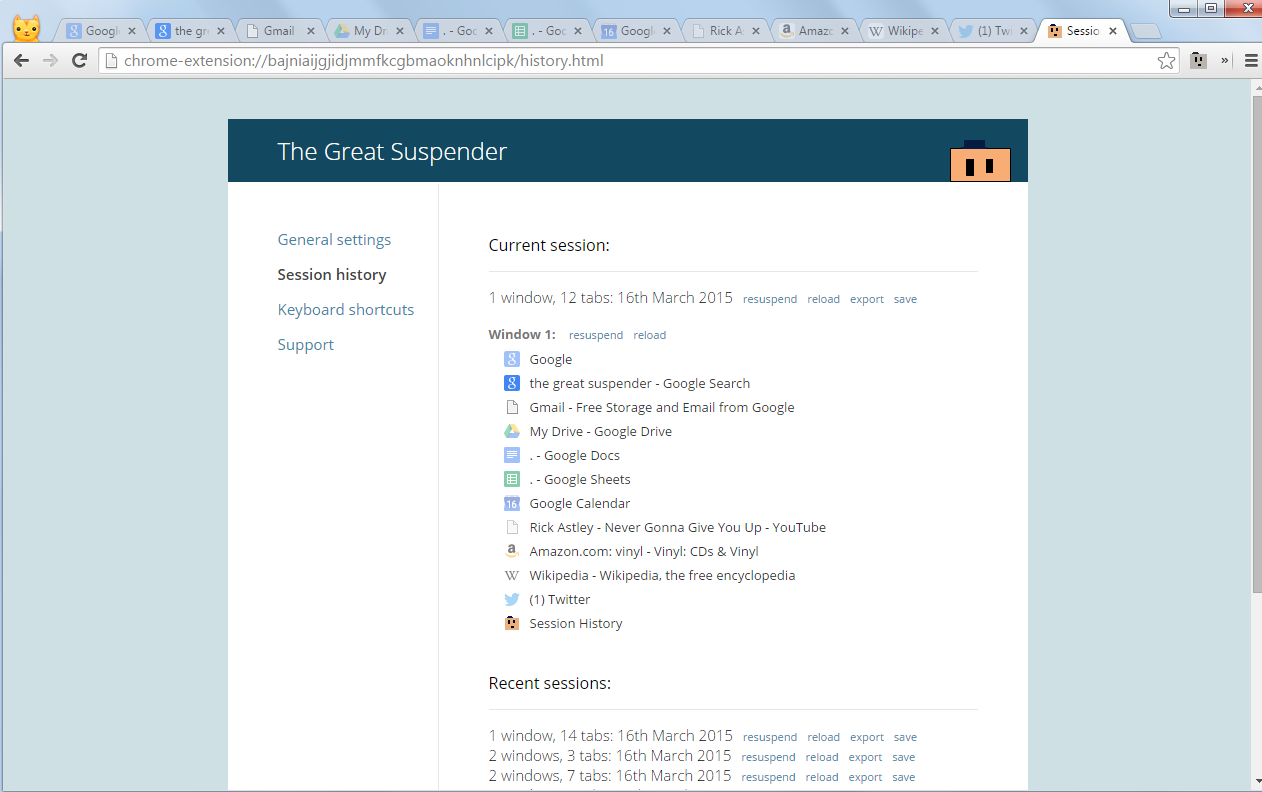Click the blank page icon next to Gmail
This screenshot has height=792, width=1262.
click(x=511, y=407)
